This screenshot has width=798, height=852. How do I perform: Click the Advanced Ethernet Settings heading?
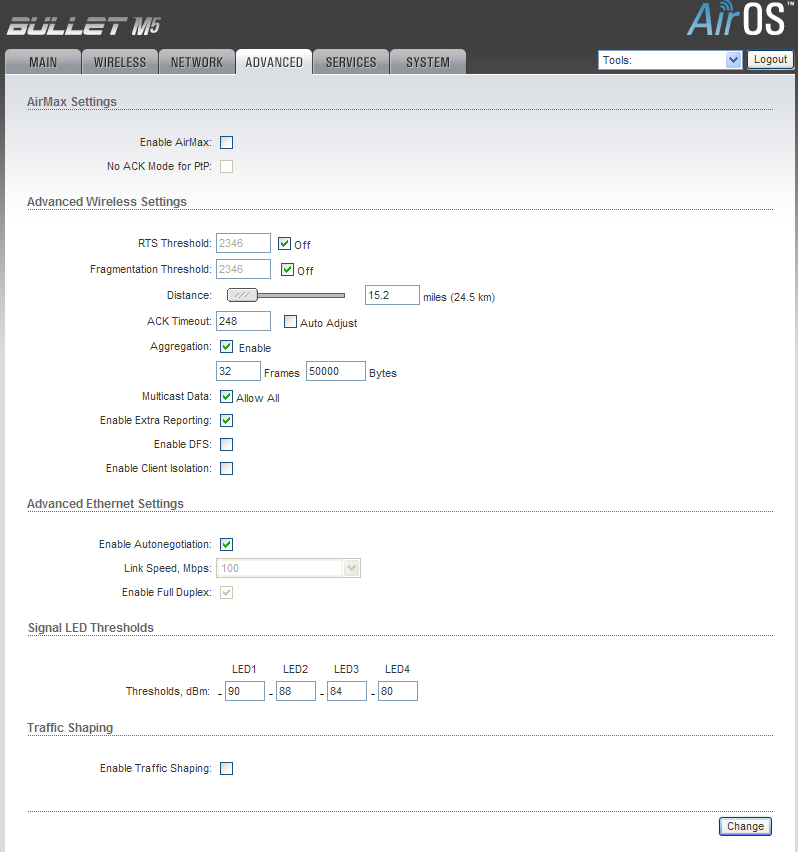(105, 504)
